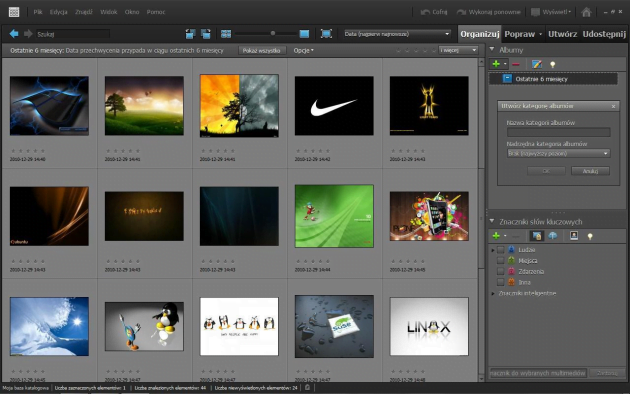Check the Ludzie keyword tag checkbox
The image size is (630, 394).
tap(500, 250)
